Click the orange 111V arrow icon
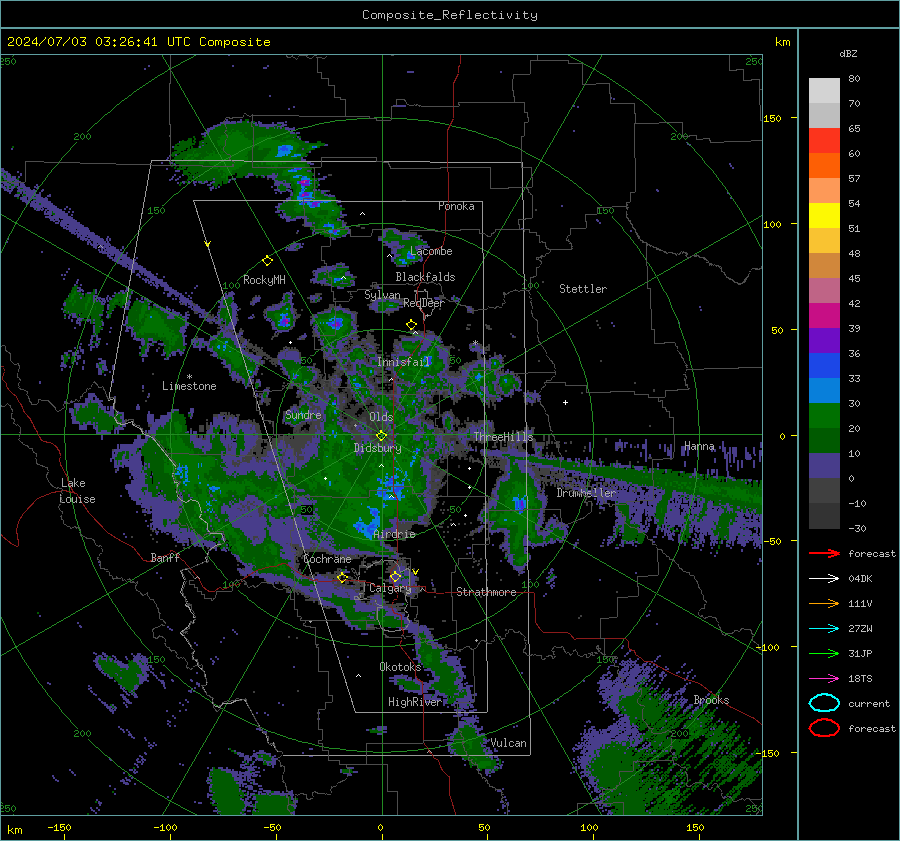Screen dimensions: 900x841 (x=824, y=603)
